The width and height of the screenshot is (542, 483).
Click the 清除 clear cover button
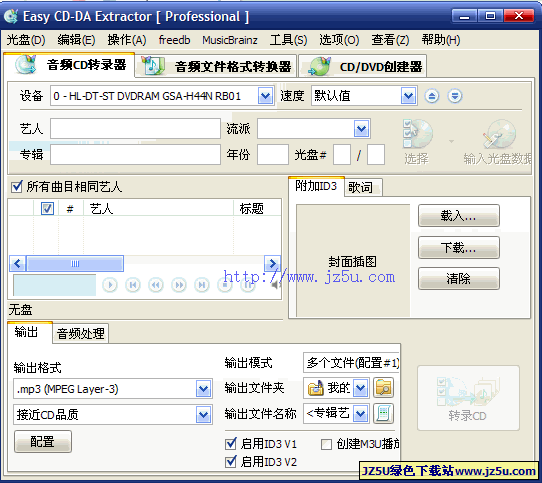[459, 278]
